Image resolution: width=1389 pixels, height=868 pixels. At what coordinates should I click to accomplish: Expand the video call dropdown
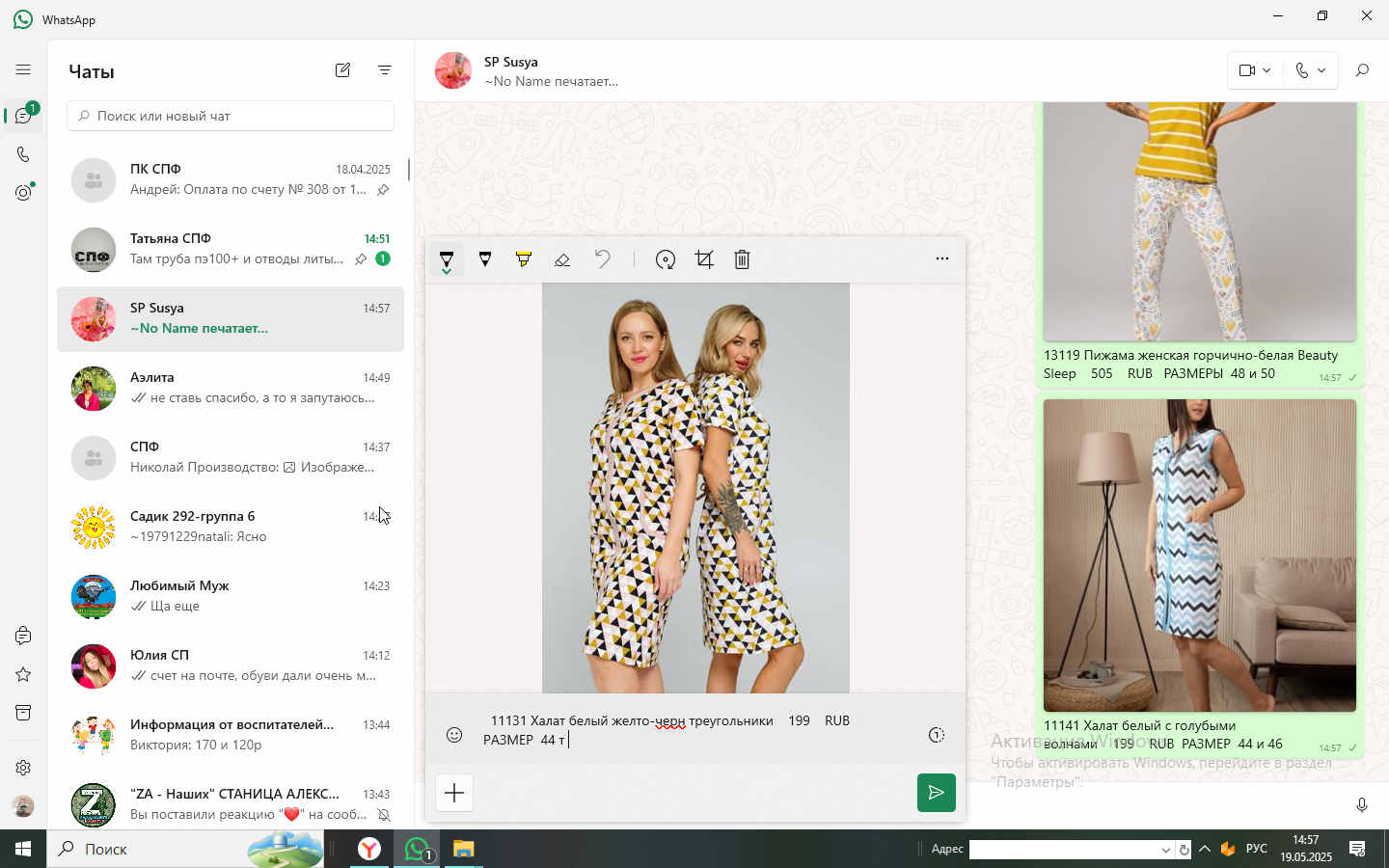1256,70
